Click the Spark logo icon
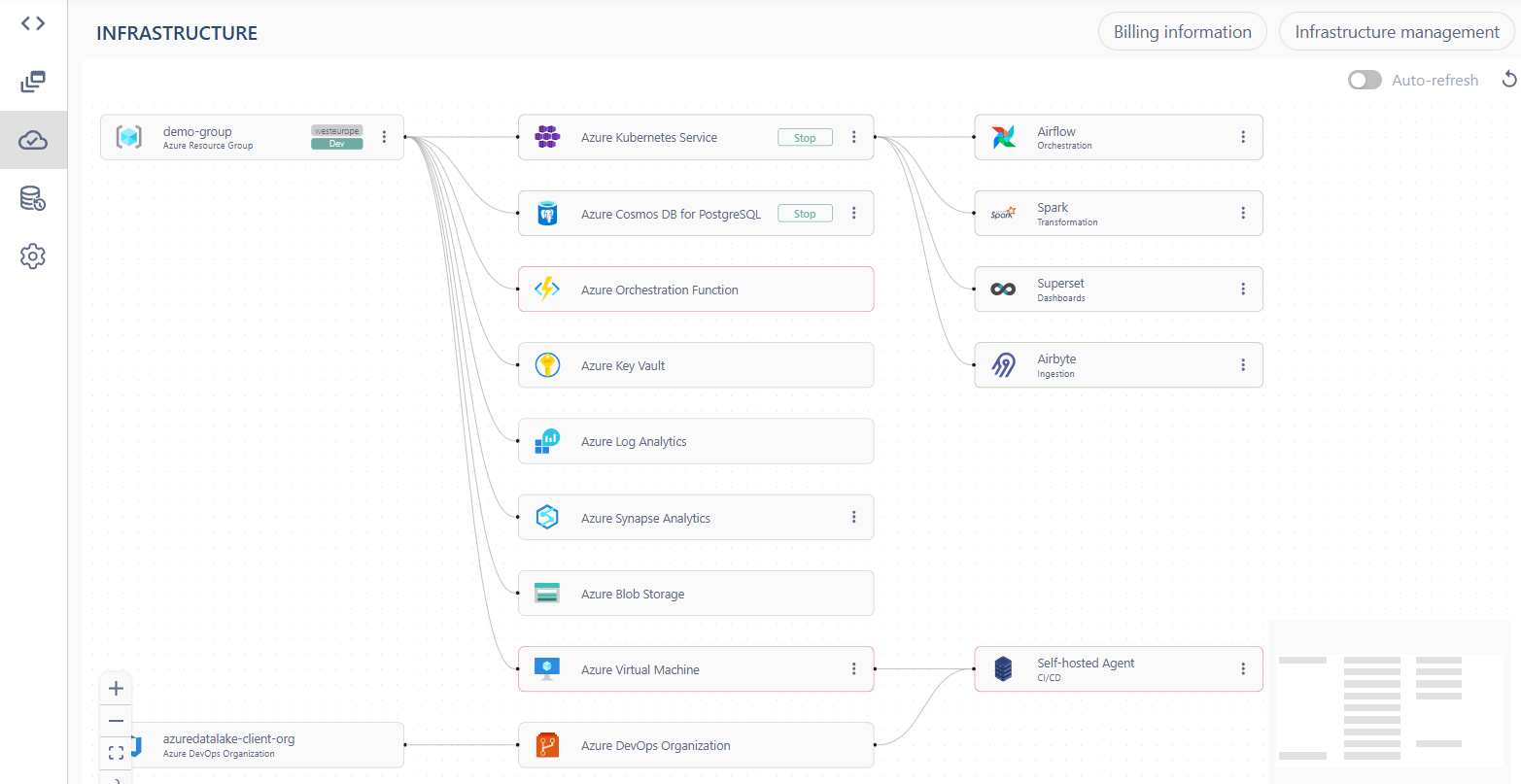Screen dimensions: 1521x784 1003,214
